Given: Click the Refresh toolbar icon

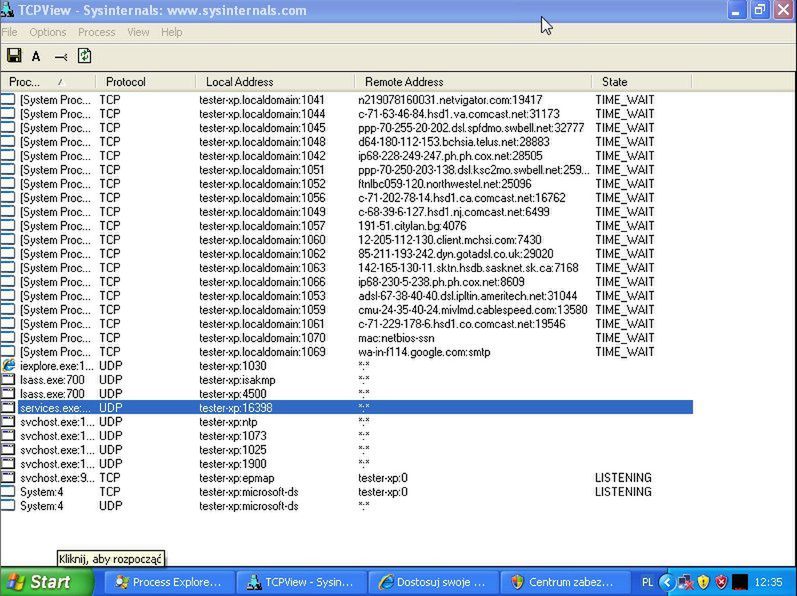Looking at the screenshot, I should point(84,55).
